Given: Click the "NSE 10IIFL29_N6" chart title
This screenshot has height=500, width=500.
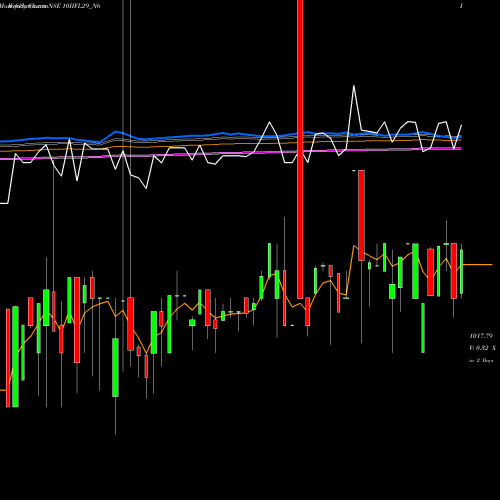Looking at the screenshot, I should [x=74, y=6].
